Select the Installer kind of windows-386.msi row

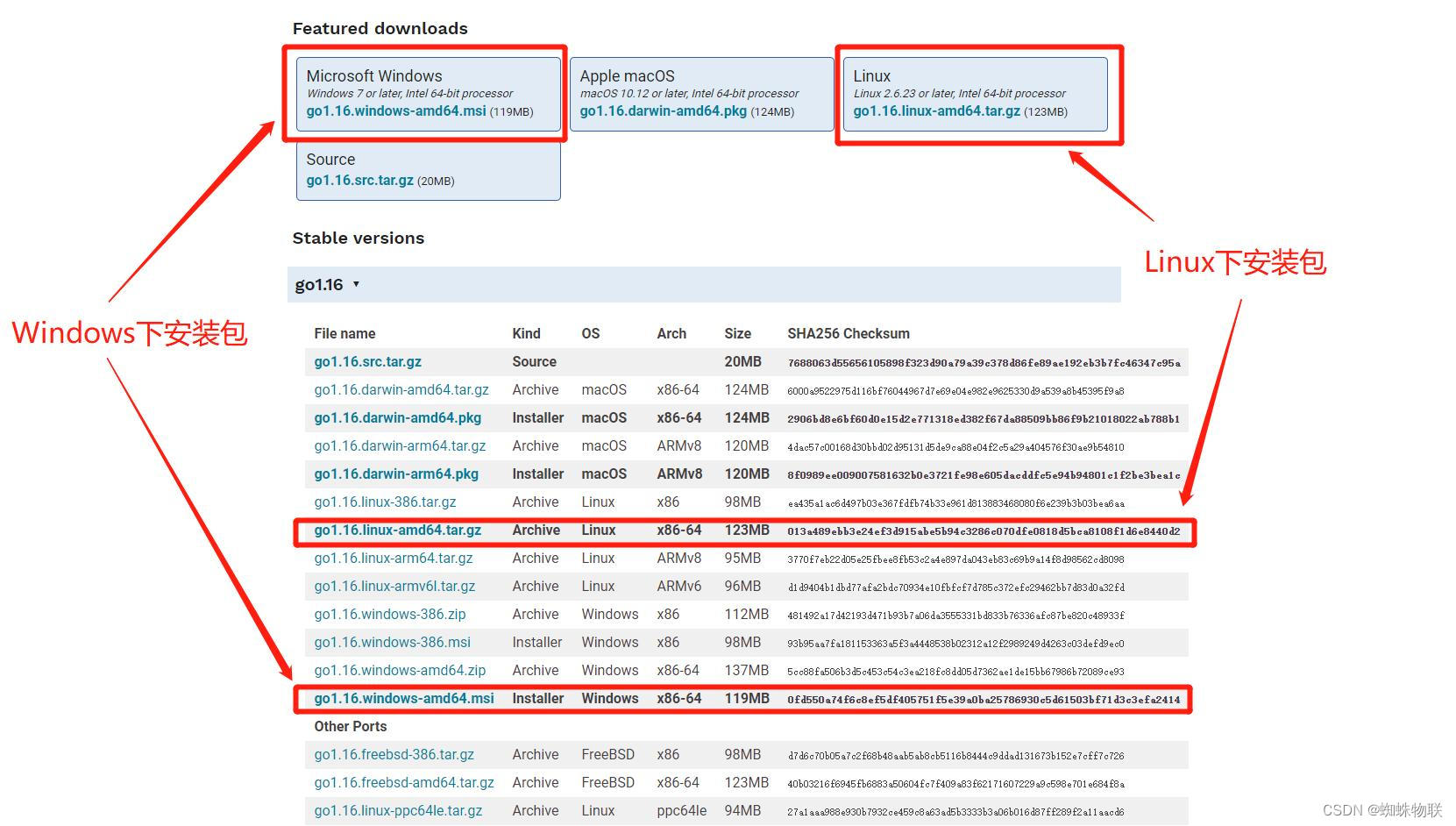[536, 642]
